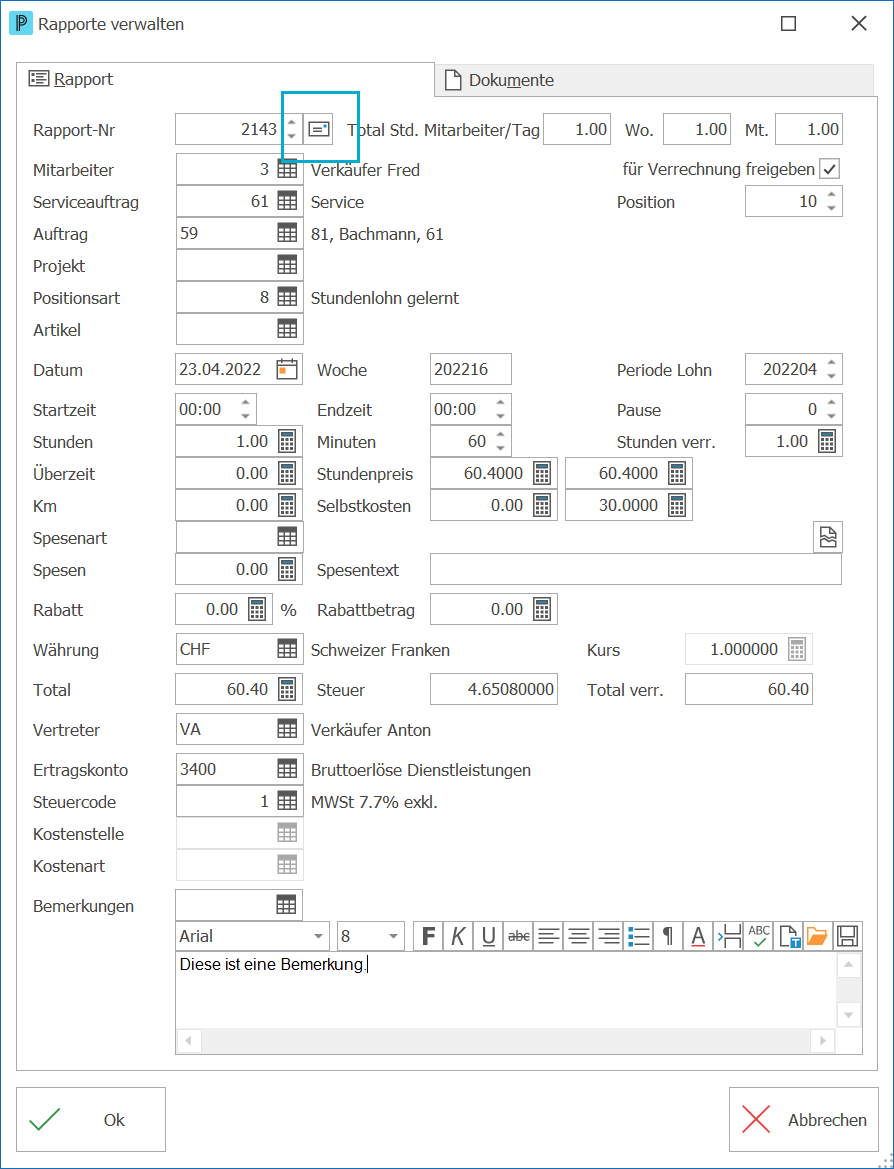Increase the Rapport-Nr with the up spinner

click(292, 123)
